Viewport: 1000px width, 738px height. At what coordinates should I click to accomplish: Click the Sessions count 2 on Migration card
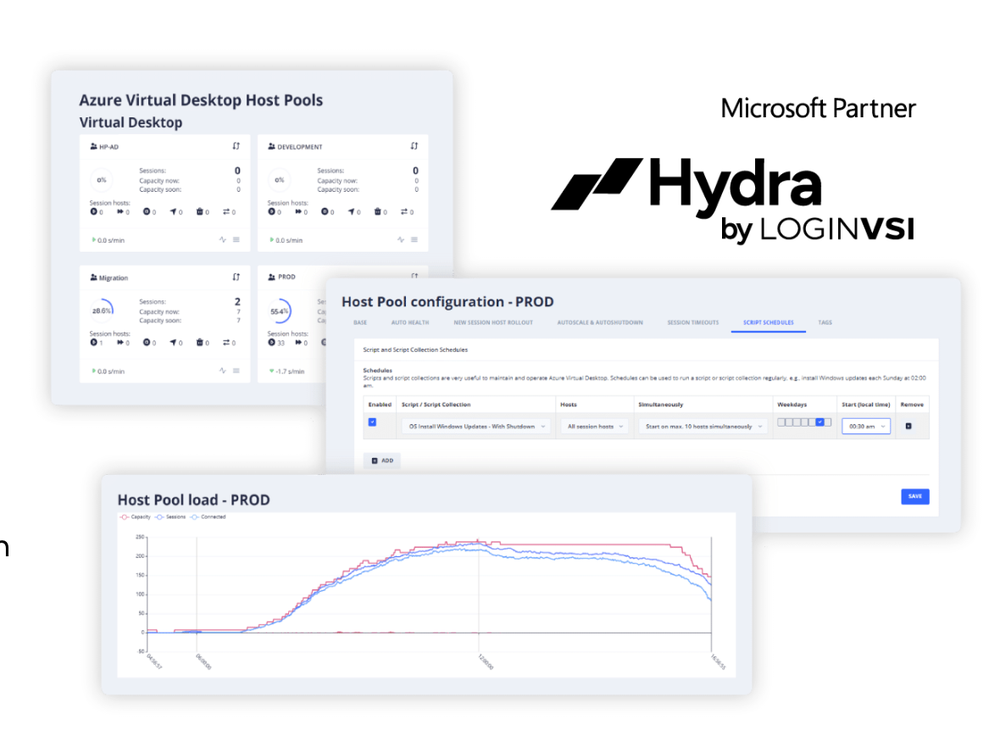(x=237, y=301)
